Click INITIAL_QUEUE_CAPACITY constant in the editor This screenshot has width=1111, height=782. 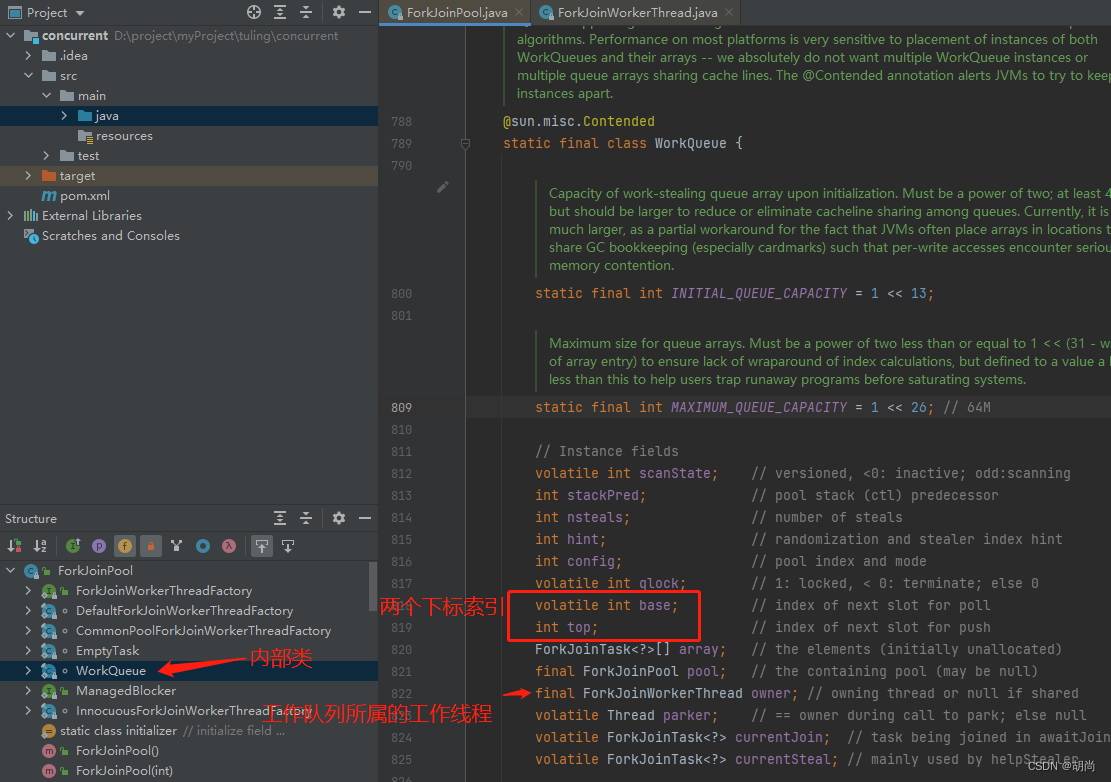(x=758, y=293)
